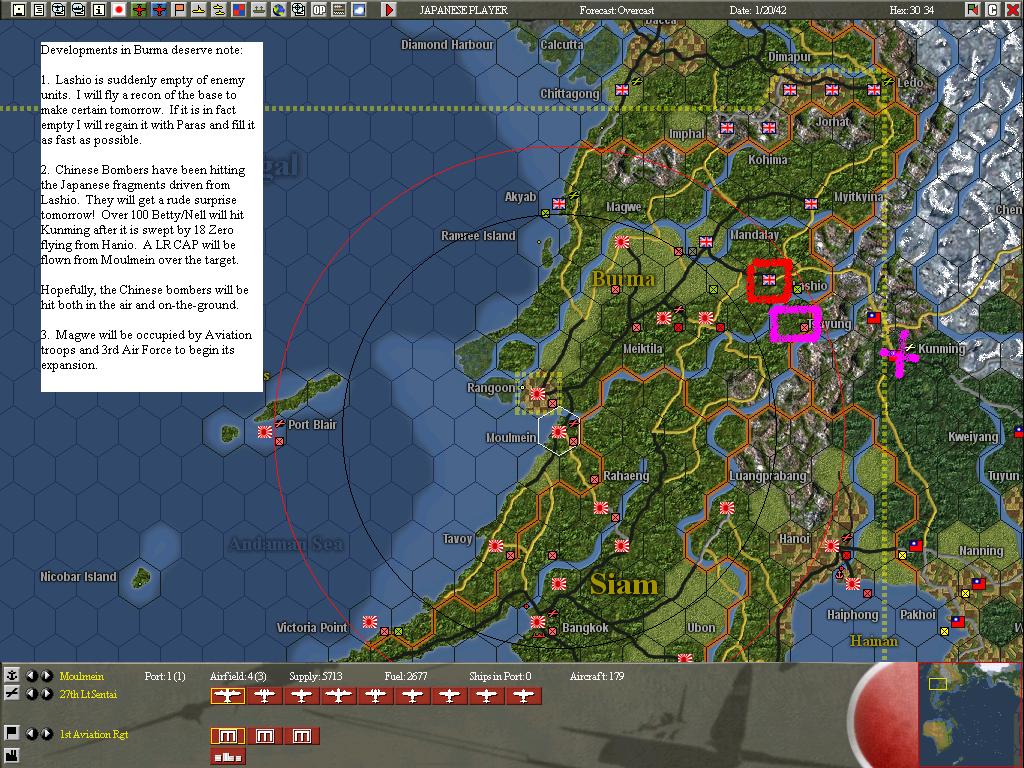Go to next base with Moulmein right arrow
Viewport: 1024px width, 768px height.
coord(46,676)
